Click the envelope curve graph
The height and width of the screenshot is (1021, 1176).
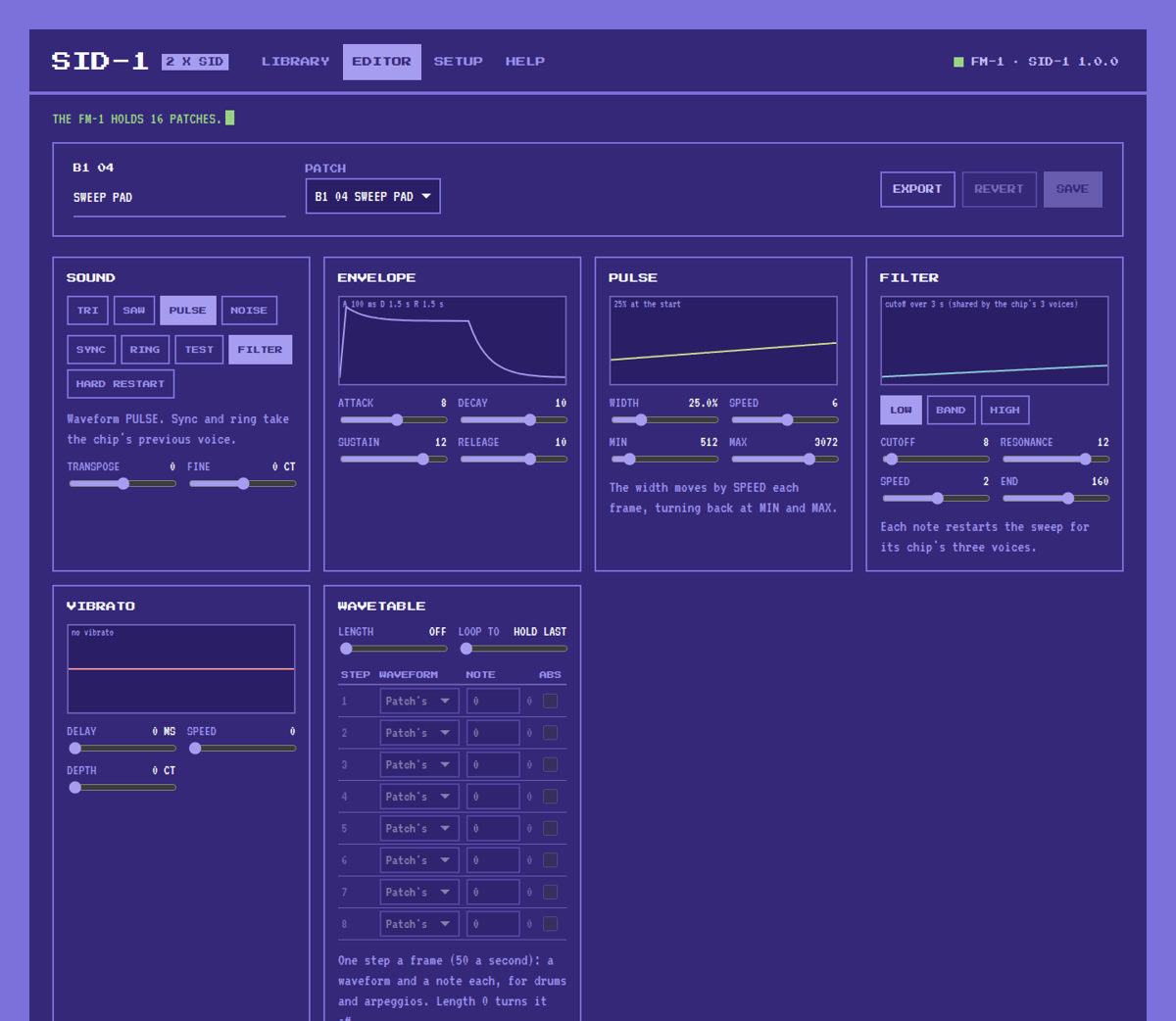452,340
